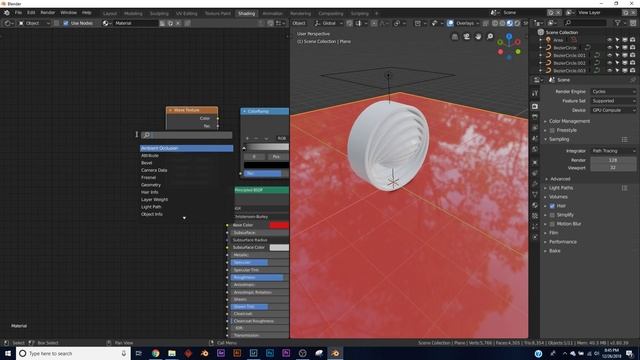This screenshot has width=640, height=360.
Task: Open the Render Engine dropdown showing Cycles
Action: point(613,92)
